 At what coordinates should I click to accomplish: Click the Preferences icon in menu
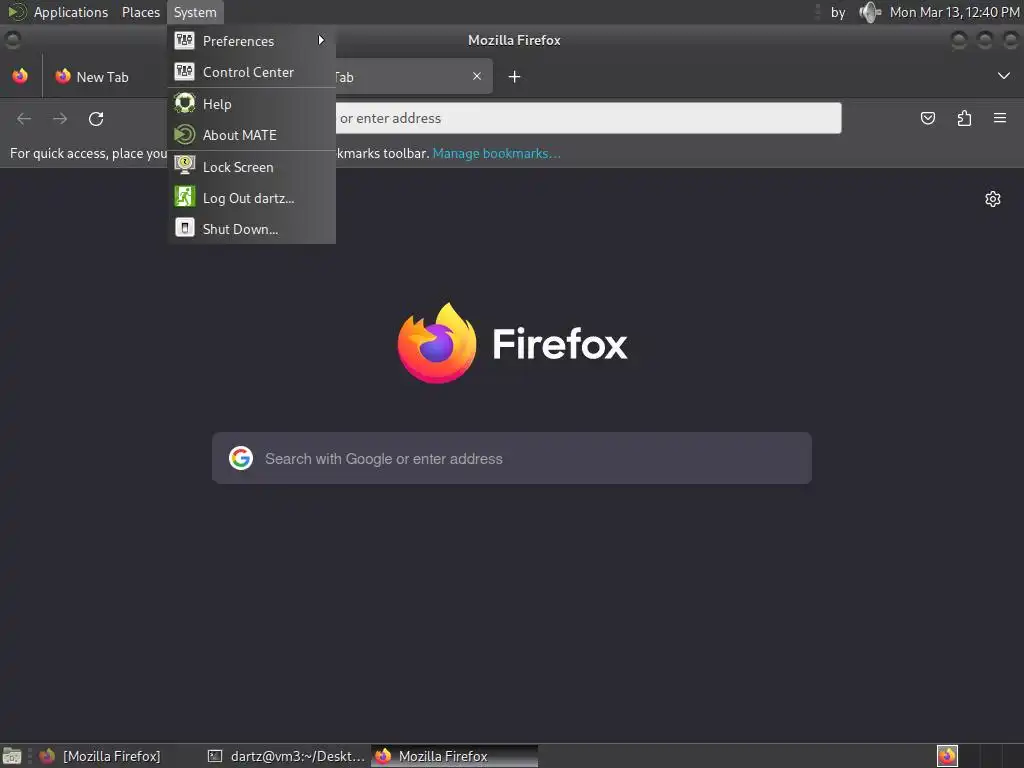click(184, 40)
